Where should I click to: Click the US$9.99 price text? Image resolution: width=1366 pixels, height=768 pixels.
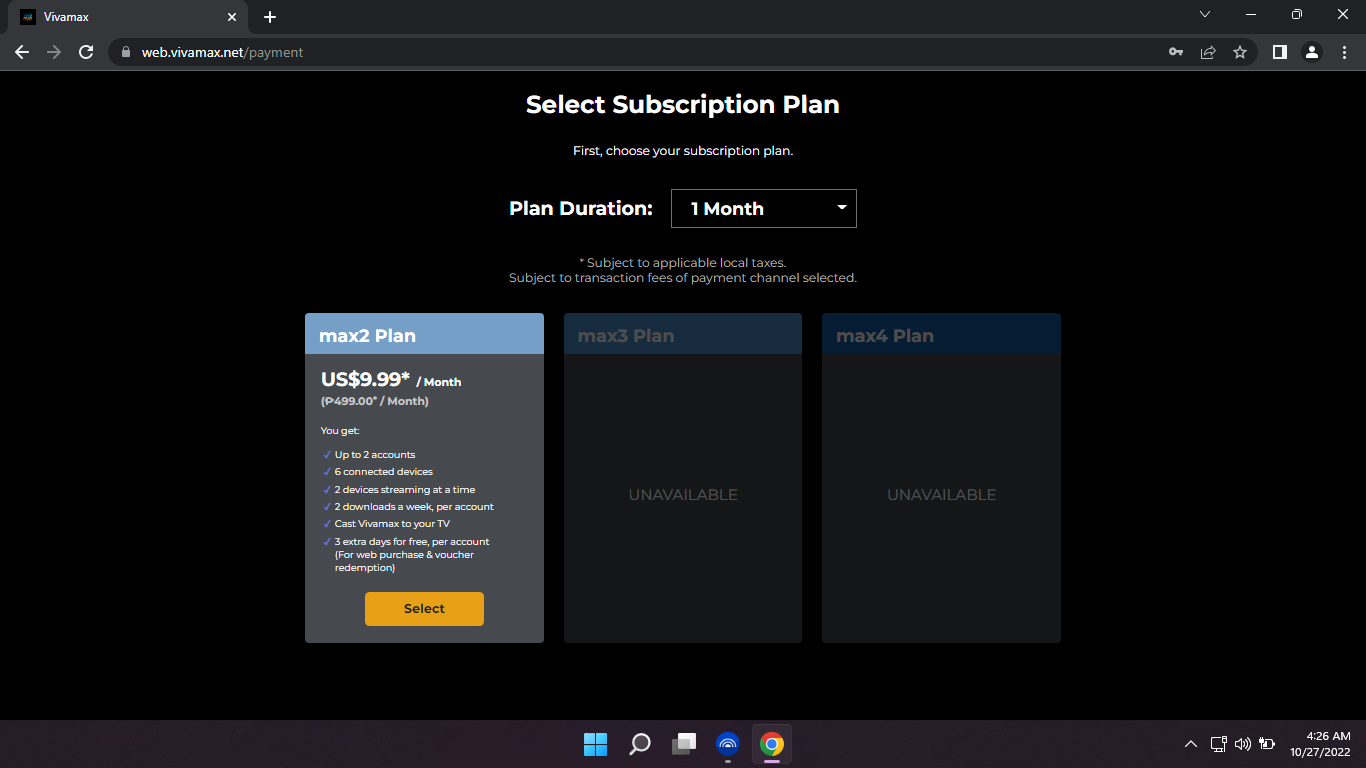coord(366,379)
